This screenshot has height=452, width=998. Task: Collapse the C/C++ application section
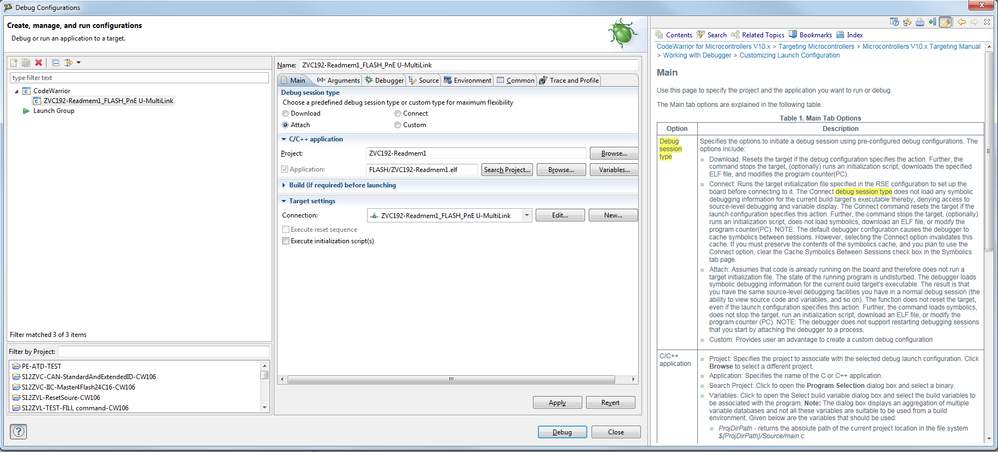pos(284,139)
